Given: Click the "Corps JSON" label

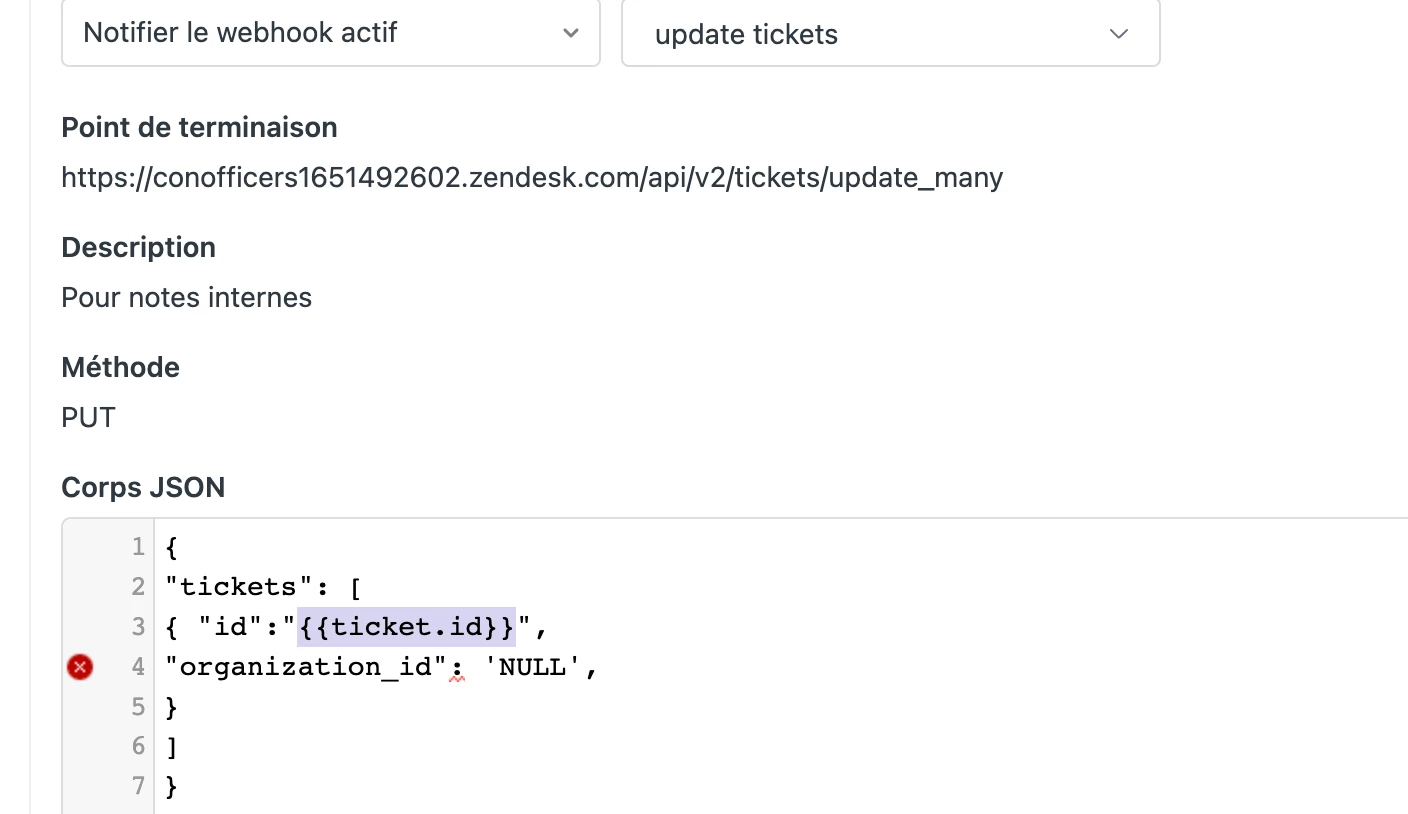Looking at the screenshot, I should (143, 487).
